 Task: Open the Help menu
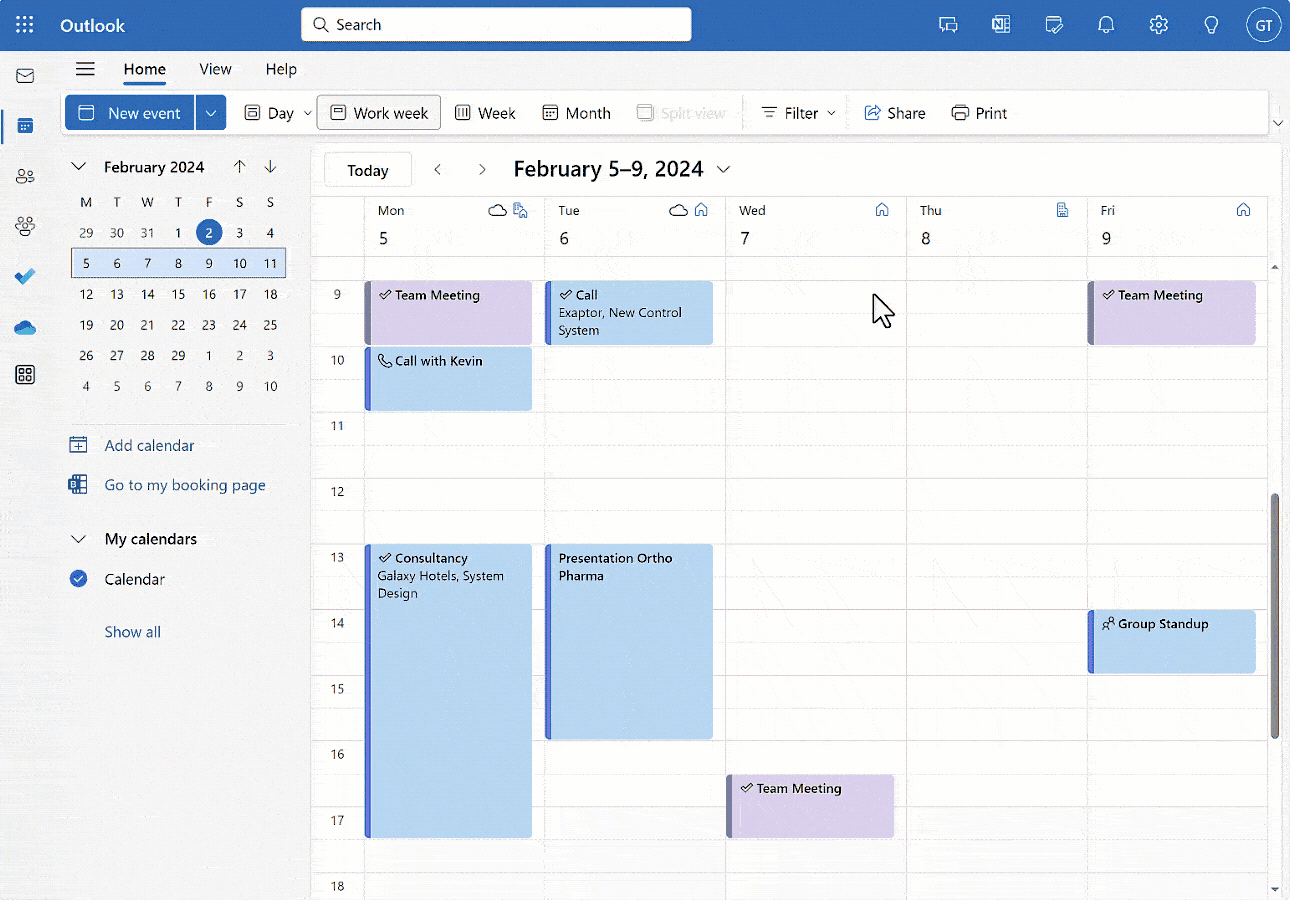pyautogui.click(x=281, y=69)
